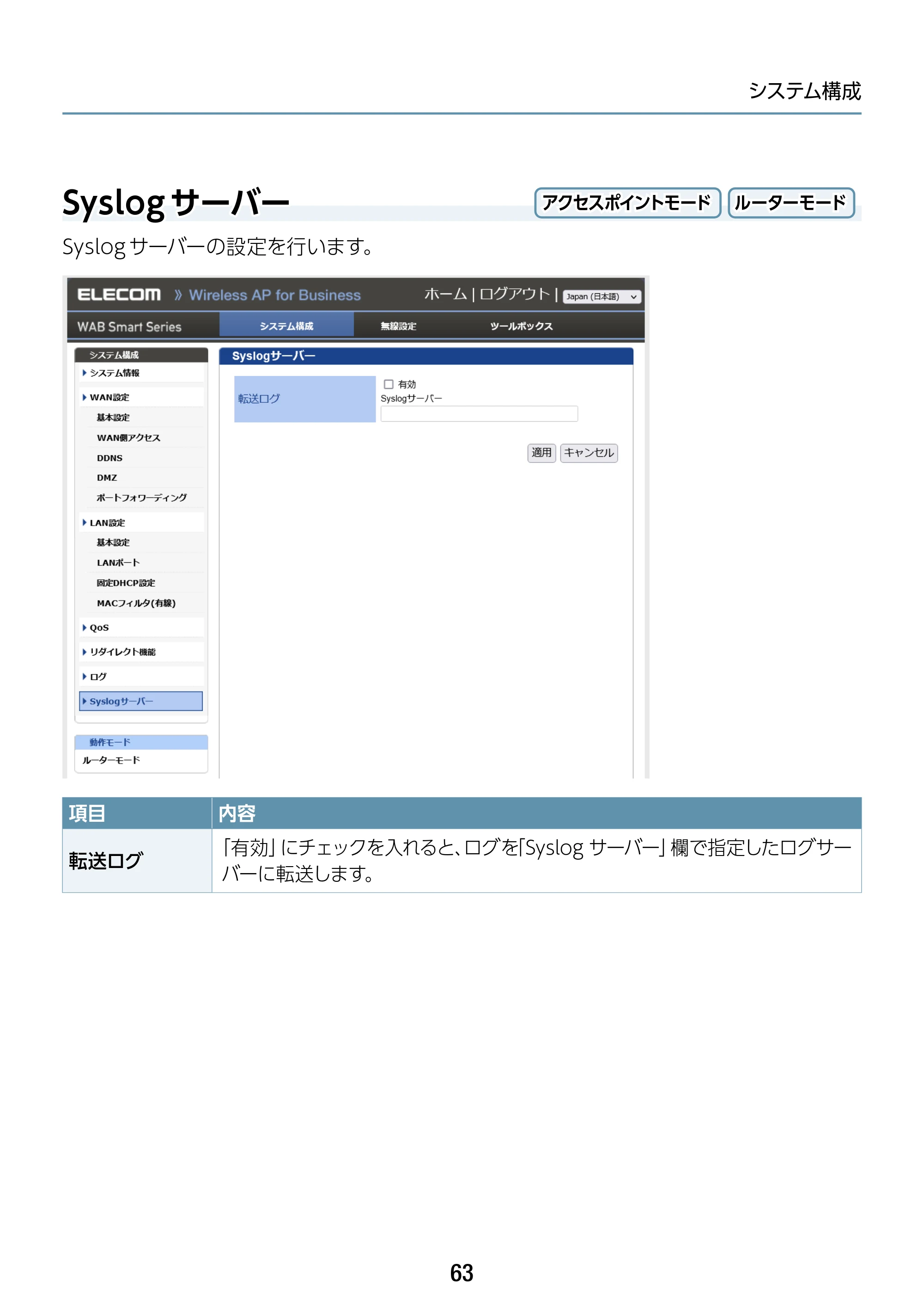This screenshot has width=924, height=1311.
Task: Click the Wireless AP for Business header text
Action: pyautogui.click(x=275, y=295)
